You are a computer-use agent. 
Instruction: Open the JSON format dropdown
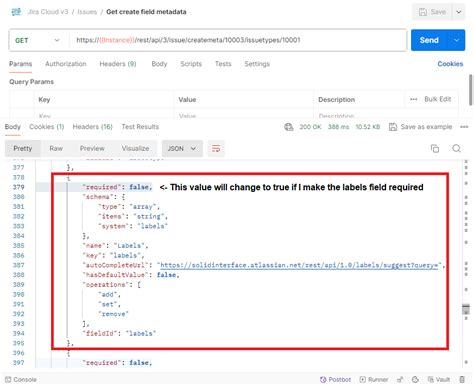tap(182, 148)
